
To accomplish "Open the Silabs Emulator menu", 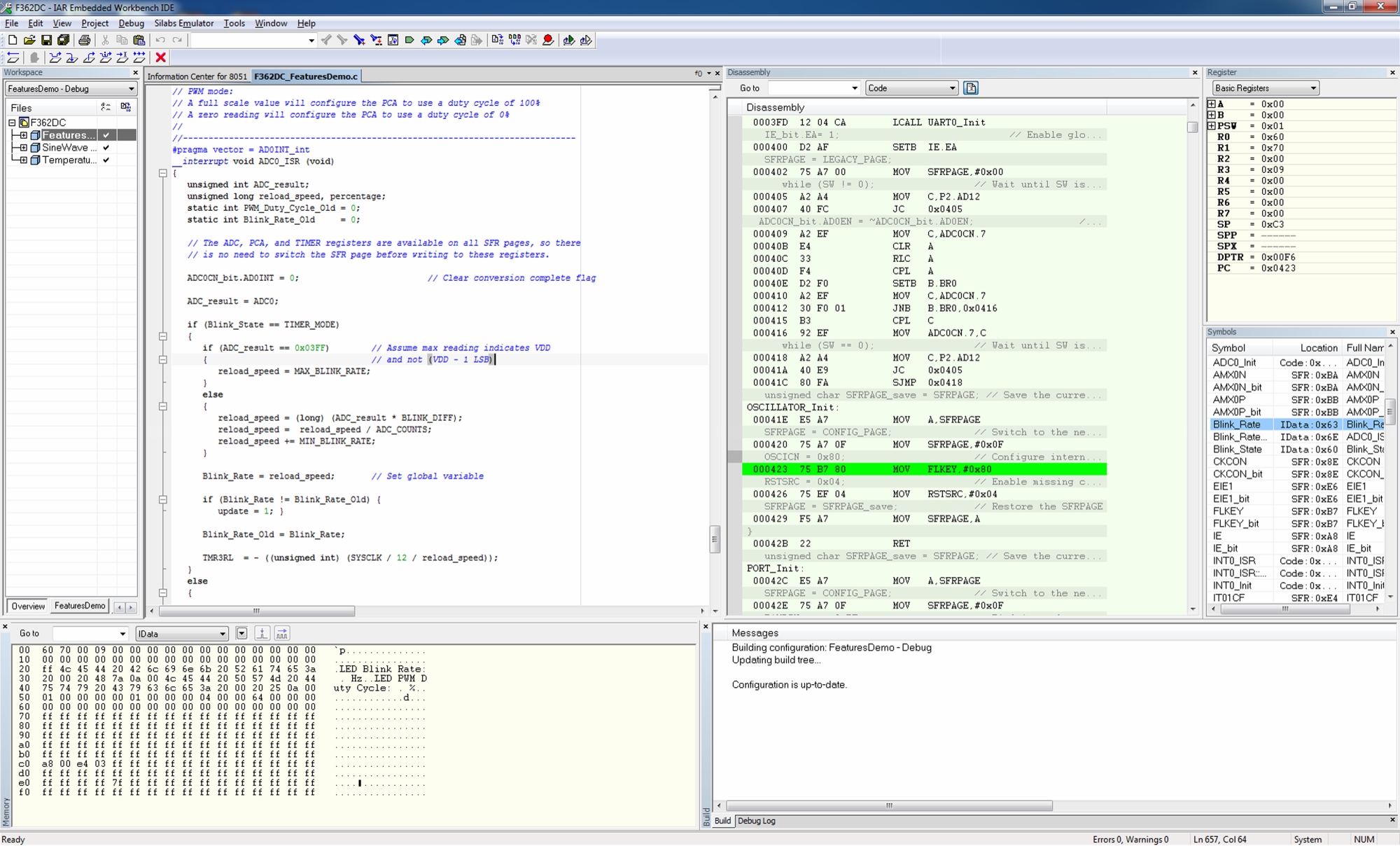I will tap(183, 23).
